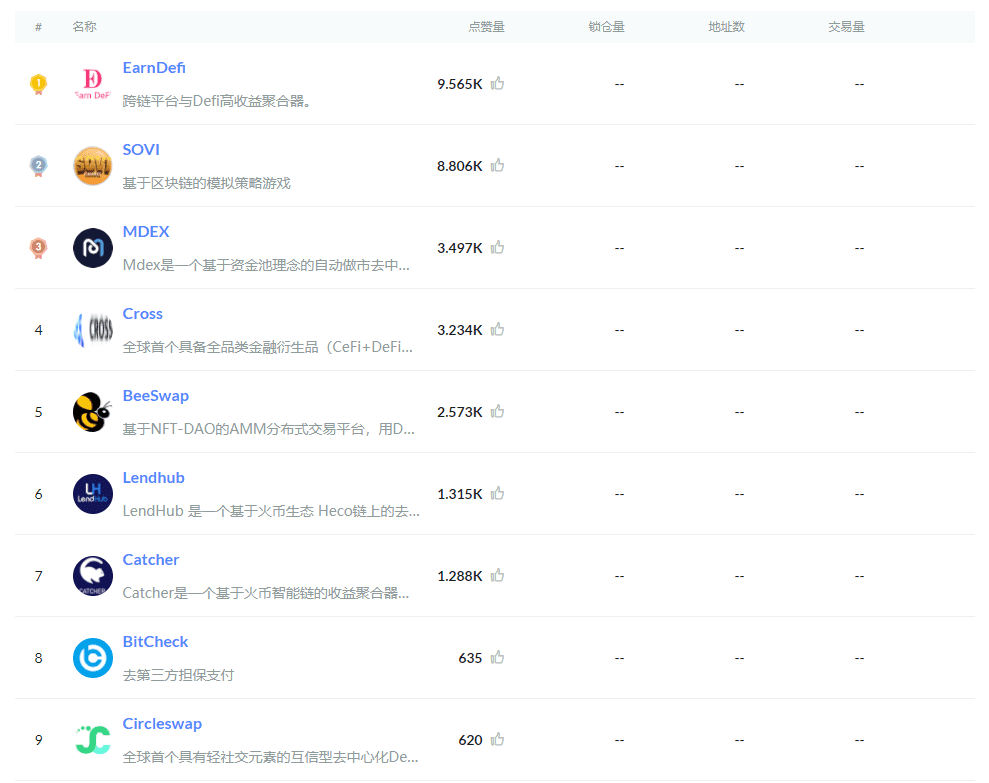Click the Cross project logo

click(x=93, y=330)
